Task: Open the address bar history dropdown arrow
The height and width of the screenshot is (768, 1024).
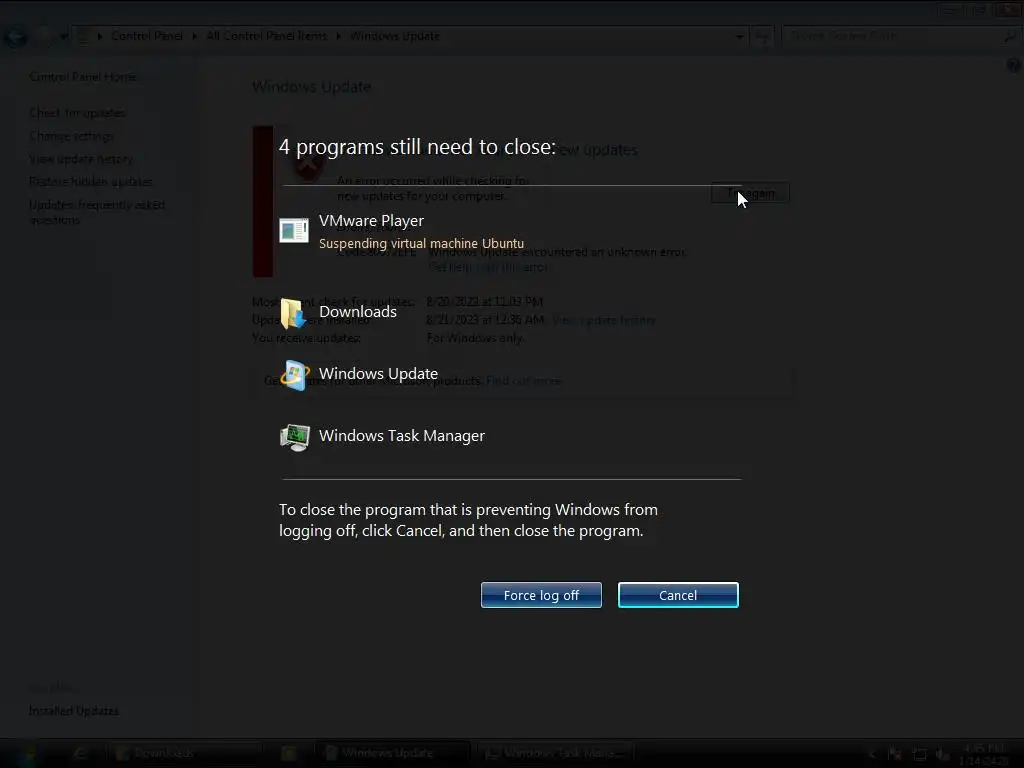Action: tap(739, 37)
